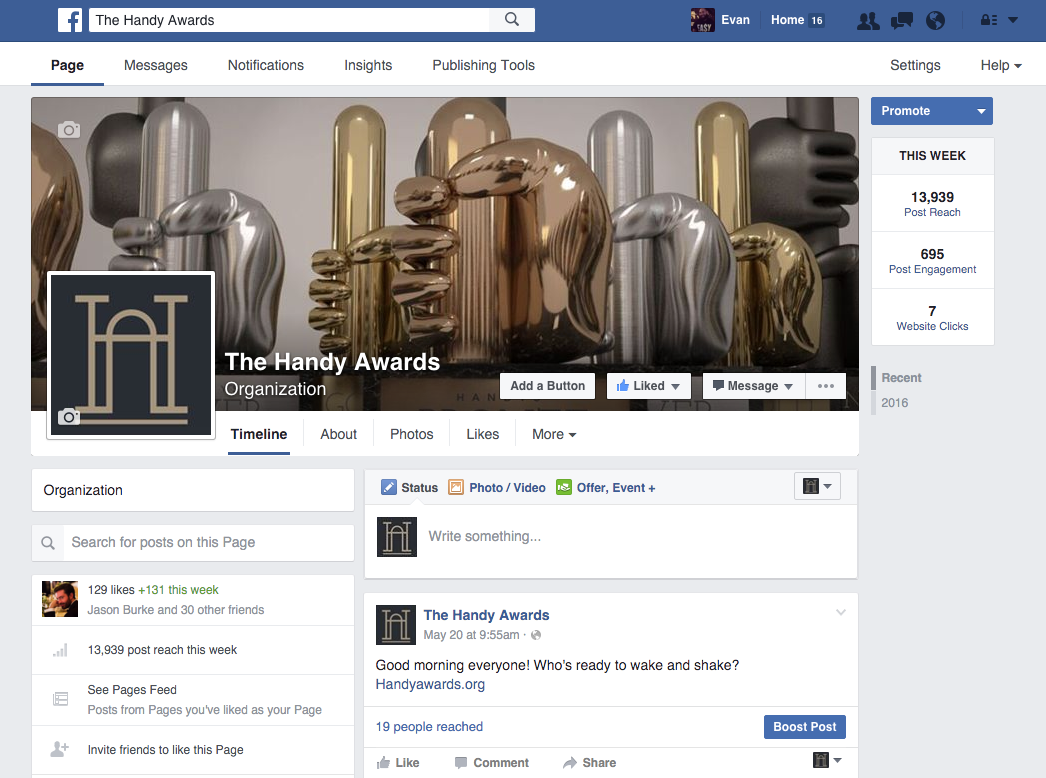This screenshot has height=778, width=1046.
Task: Click the Status pencil icon
Action: click(x=388, y=487)
